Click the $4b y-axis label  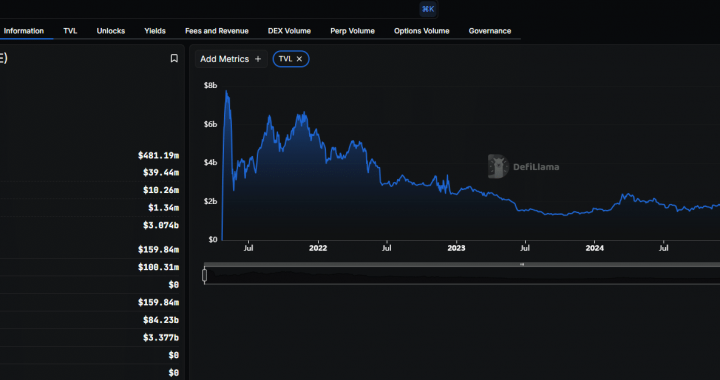click(210, 162)
